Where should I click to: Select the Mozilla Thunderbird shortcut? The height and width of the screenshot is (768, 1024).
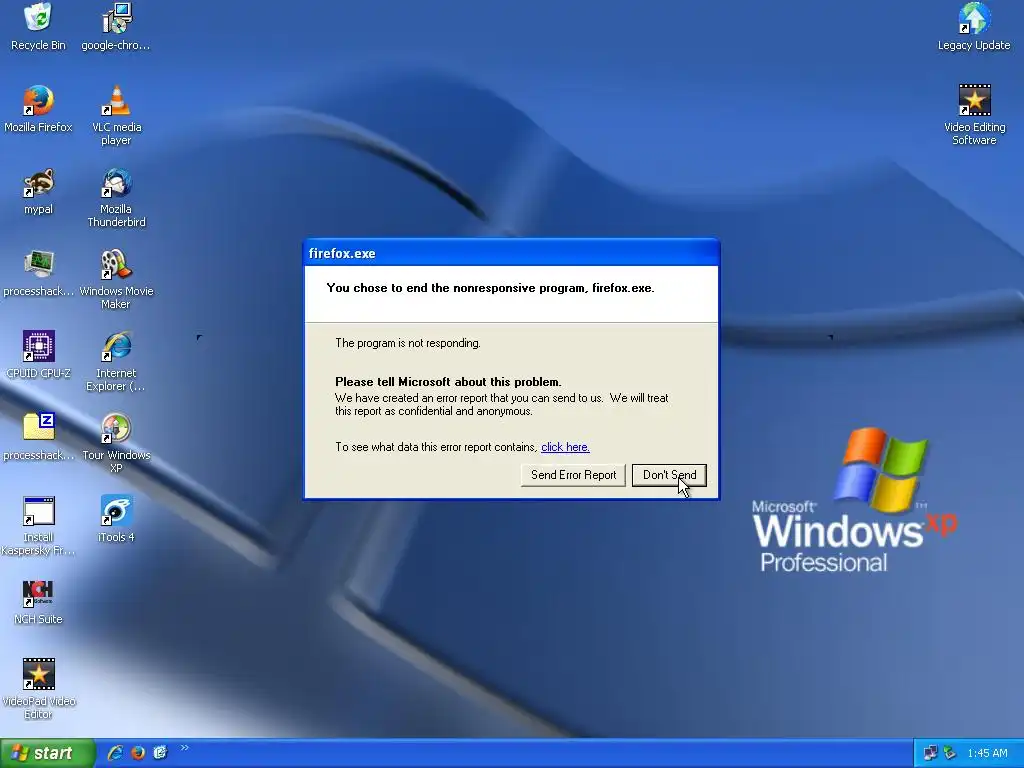116,198
